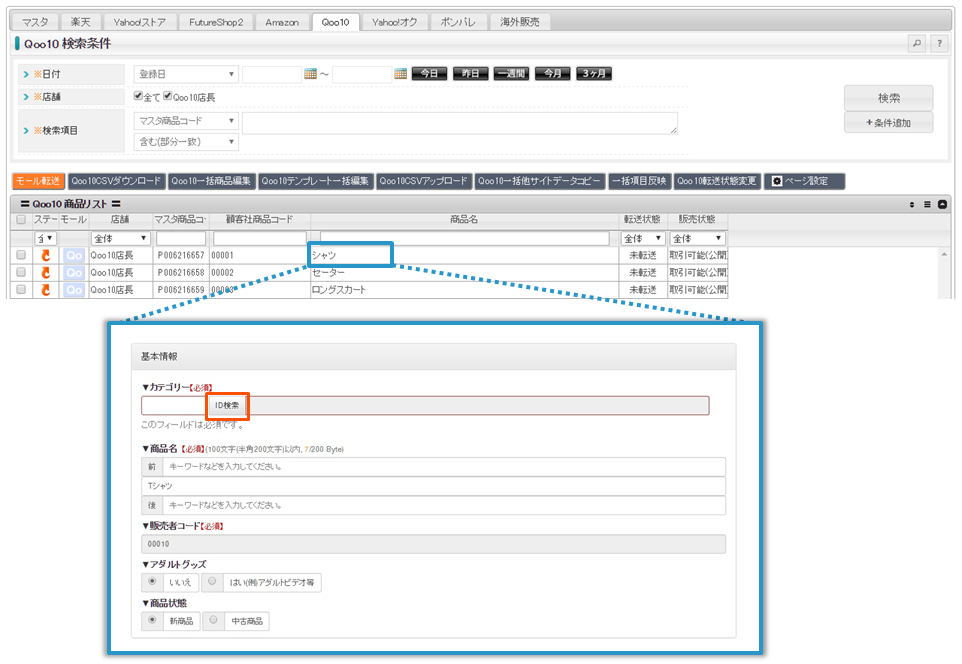Click Qoo mall icon for product 00003
Viewport: 962px width, 664px height.
74,290
